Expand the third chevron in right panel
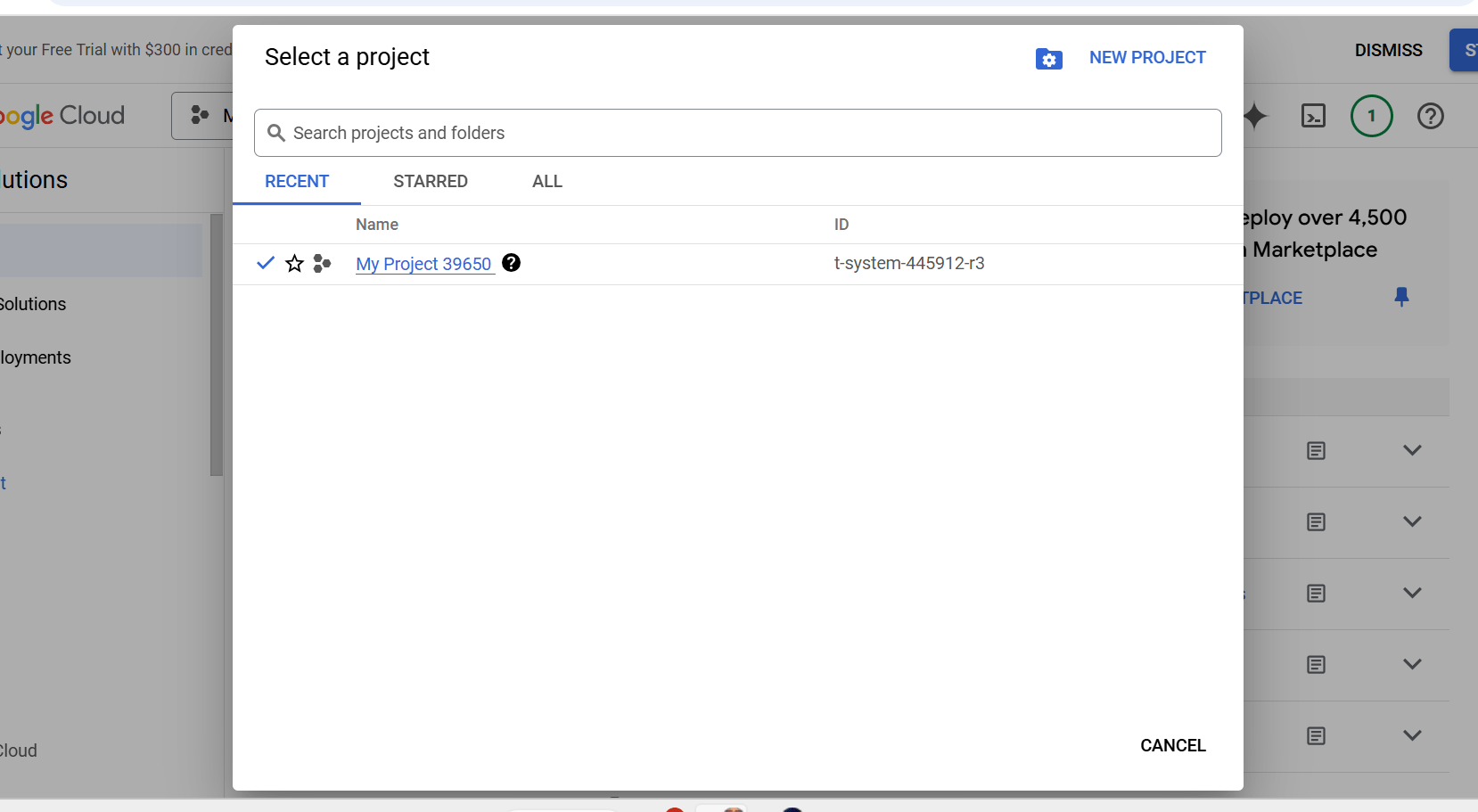1478x812 pixels. [1411, 593]
